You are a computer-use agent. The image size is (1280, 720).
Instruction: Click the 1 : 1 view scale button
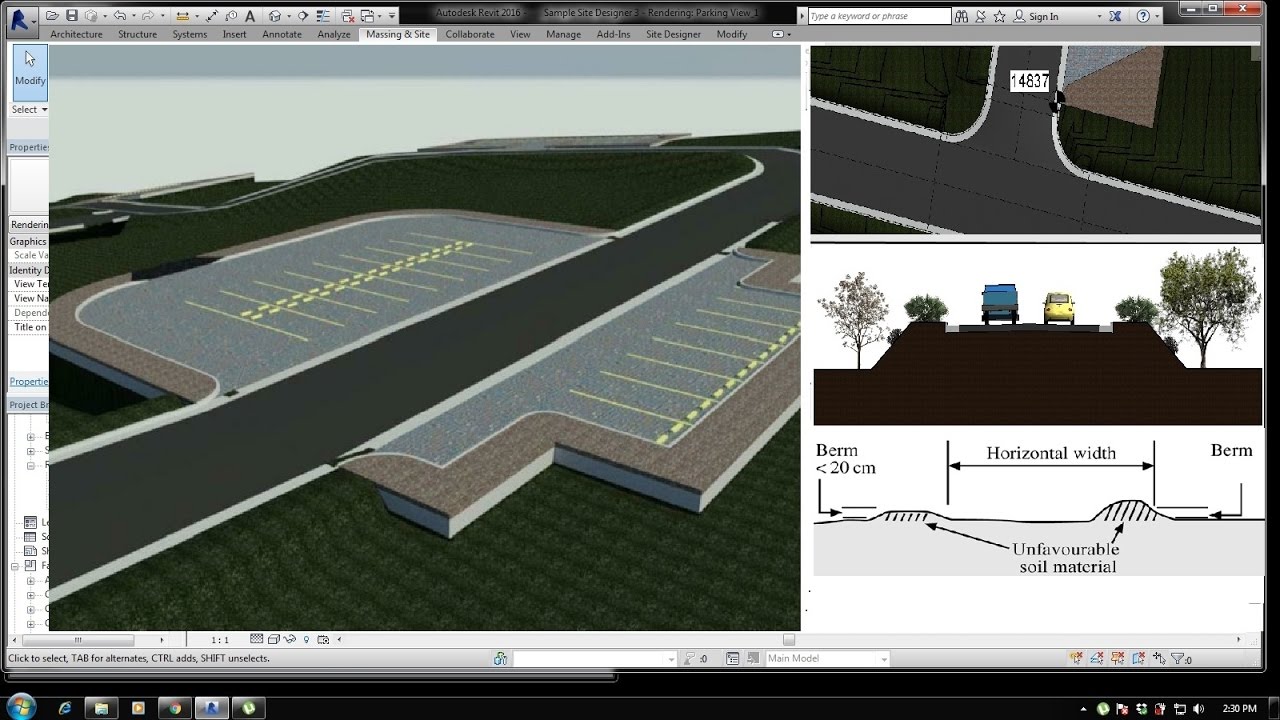(x=220, y=639)
